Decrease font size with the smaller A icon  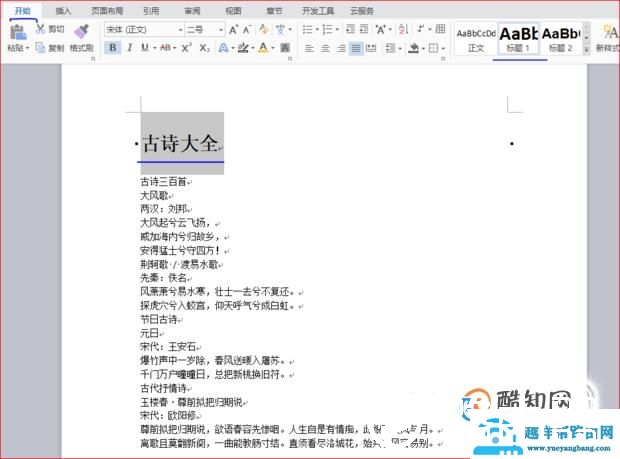tap(247, 30)
